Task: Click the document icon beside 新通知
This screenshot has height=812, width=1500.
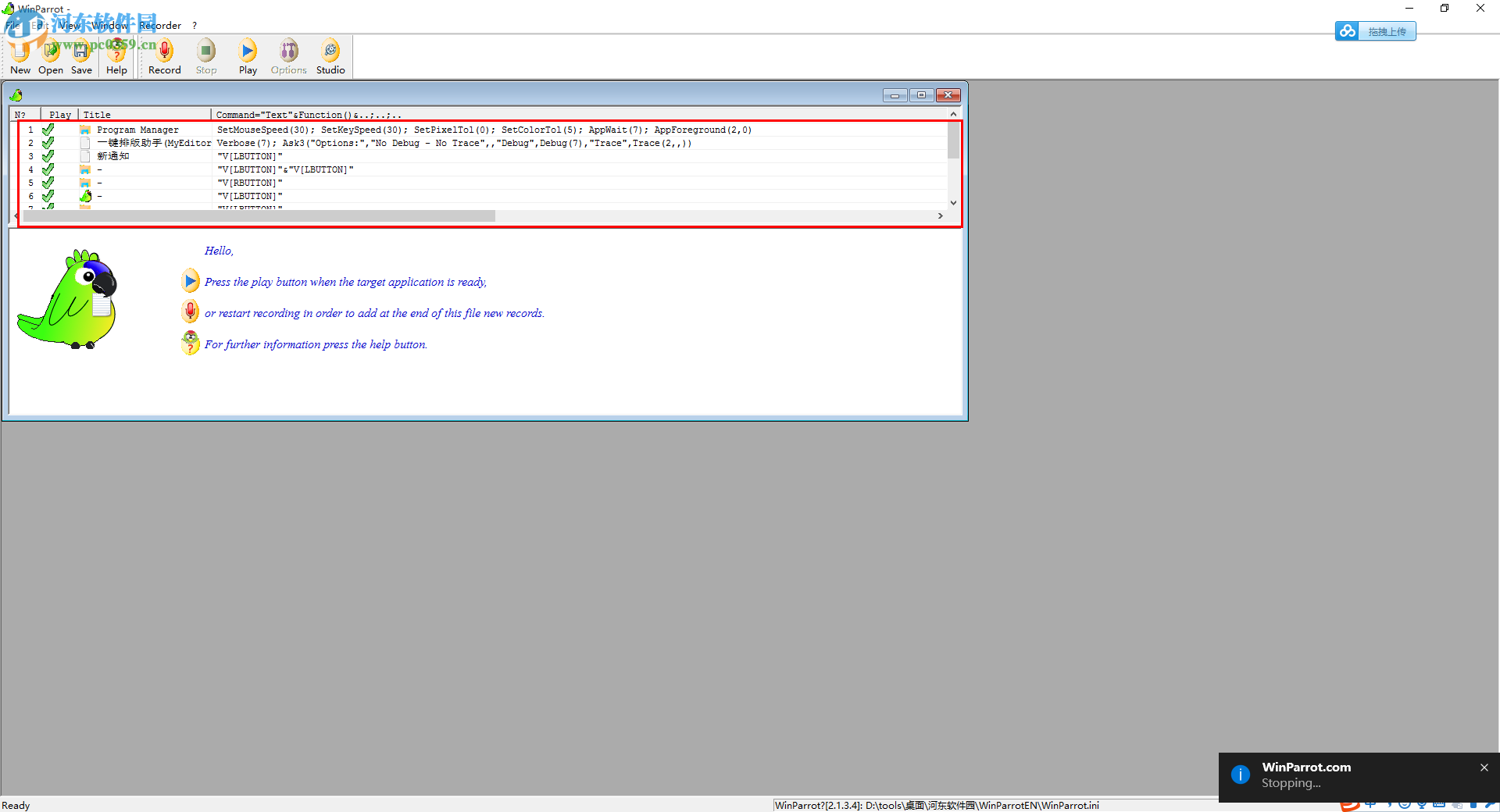Action: (x=85, y=156)
